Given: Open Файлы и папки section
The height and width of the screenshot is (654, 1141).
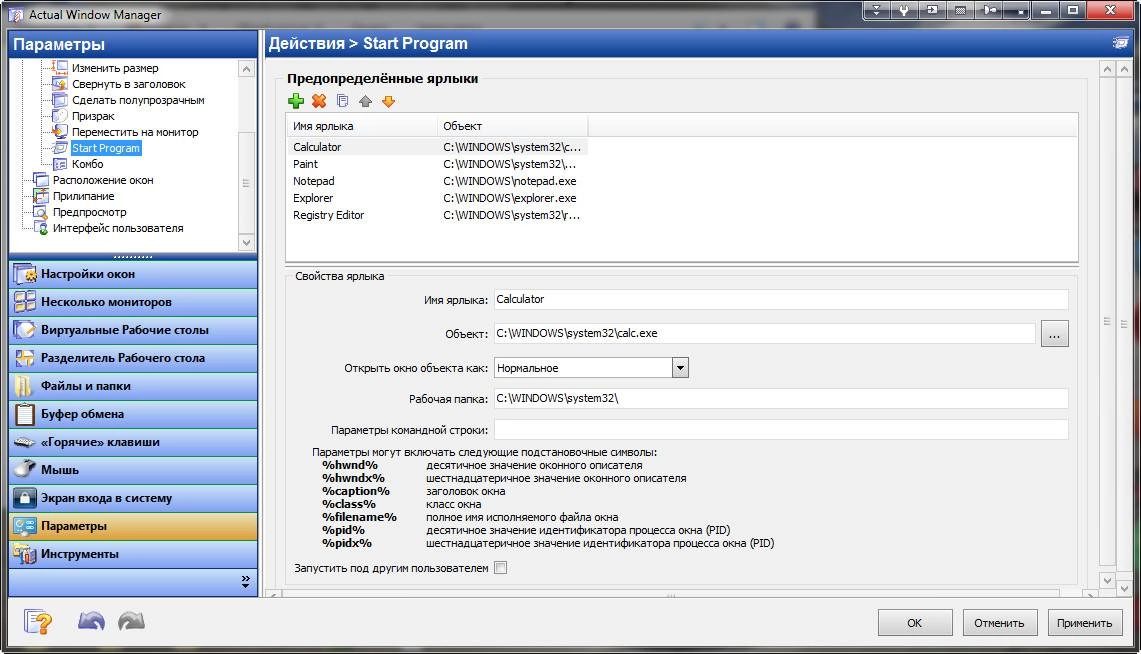Looking at the screenshot, I should point(133,386).
